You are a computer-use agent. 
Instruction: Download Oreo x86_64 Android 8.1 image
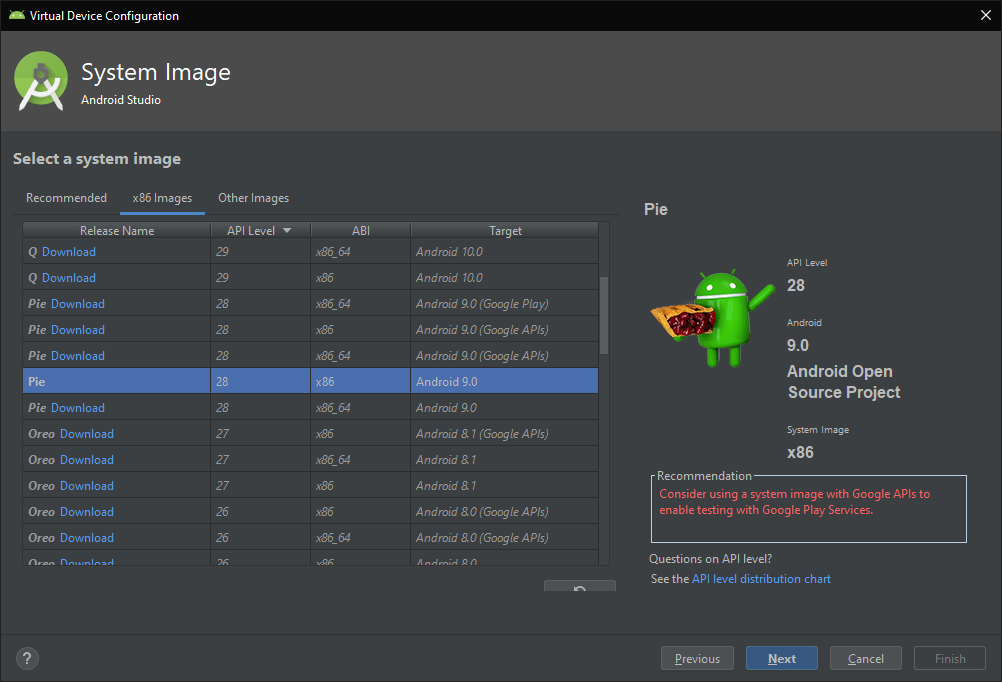87,460
